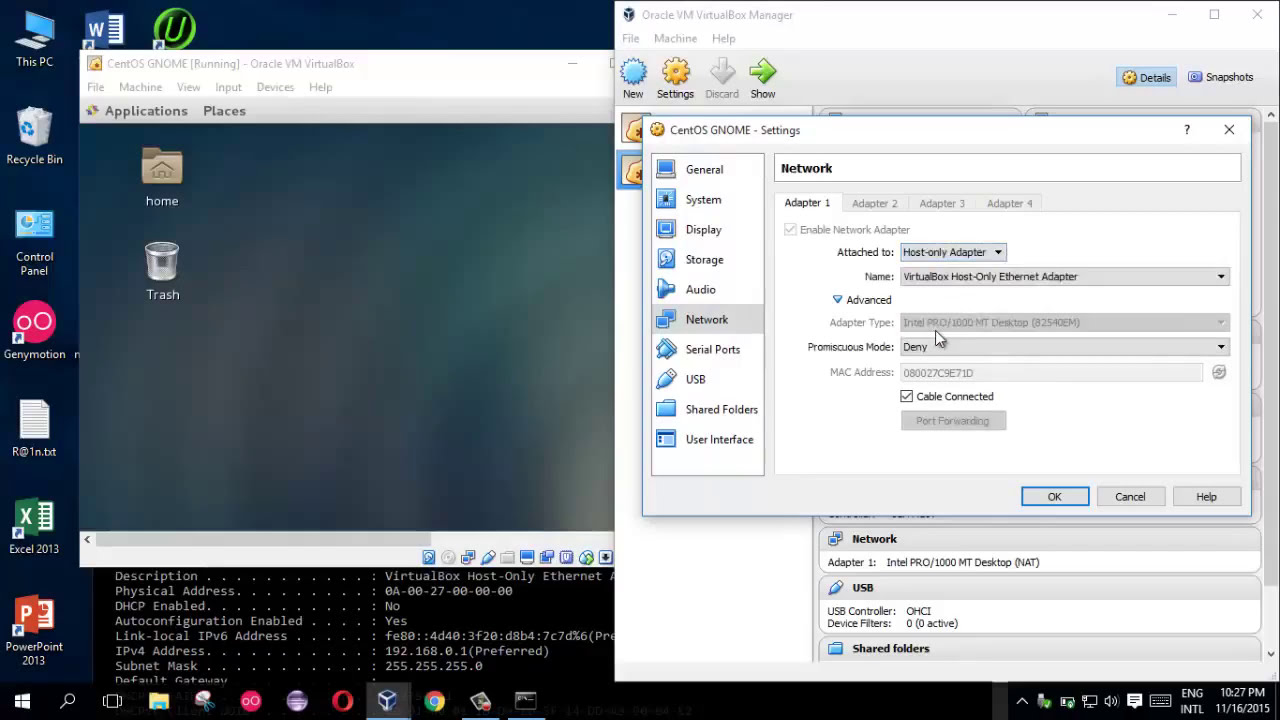Image resolution: width=1280 pixels, height=720 pixels.
Task: Click OK button in Settings dialog
Action: pyautogui.click(x=1055, y=497)
